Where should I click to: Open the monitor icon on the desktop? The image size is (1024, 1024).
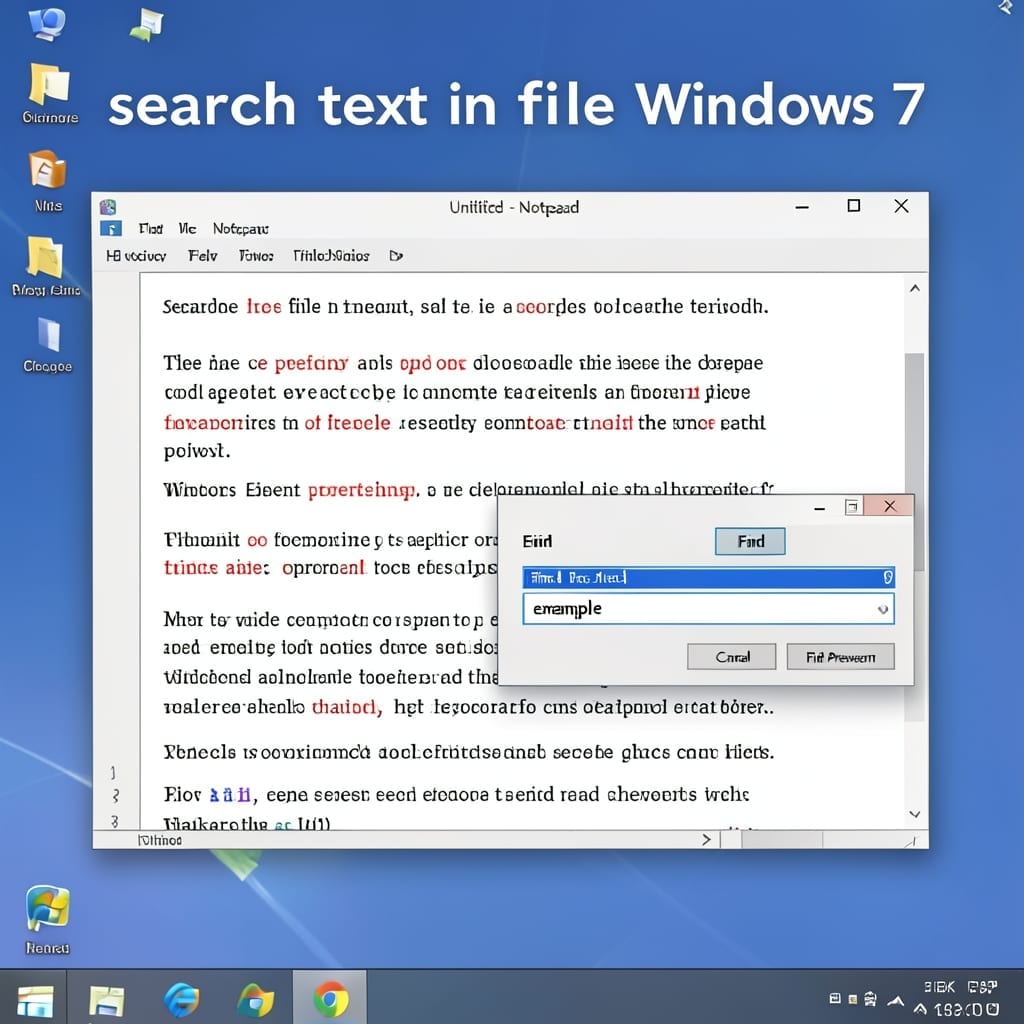(47, 24)
